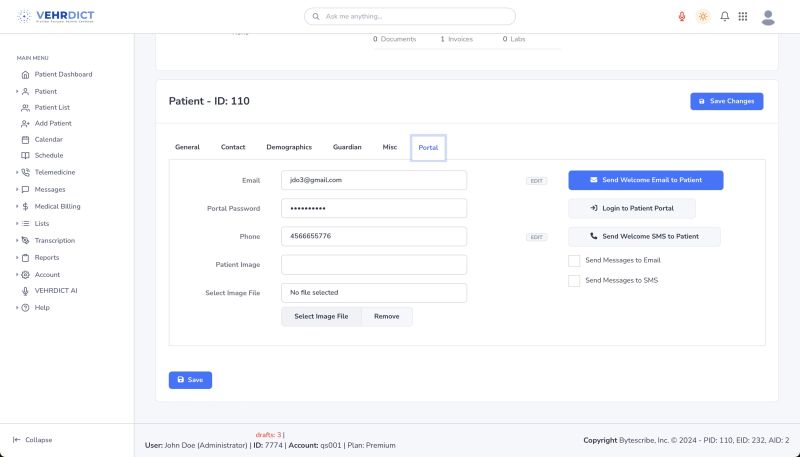Enable Send Messages to SMS checkbox

coord(574,281)
